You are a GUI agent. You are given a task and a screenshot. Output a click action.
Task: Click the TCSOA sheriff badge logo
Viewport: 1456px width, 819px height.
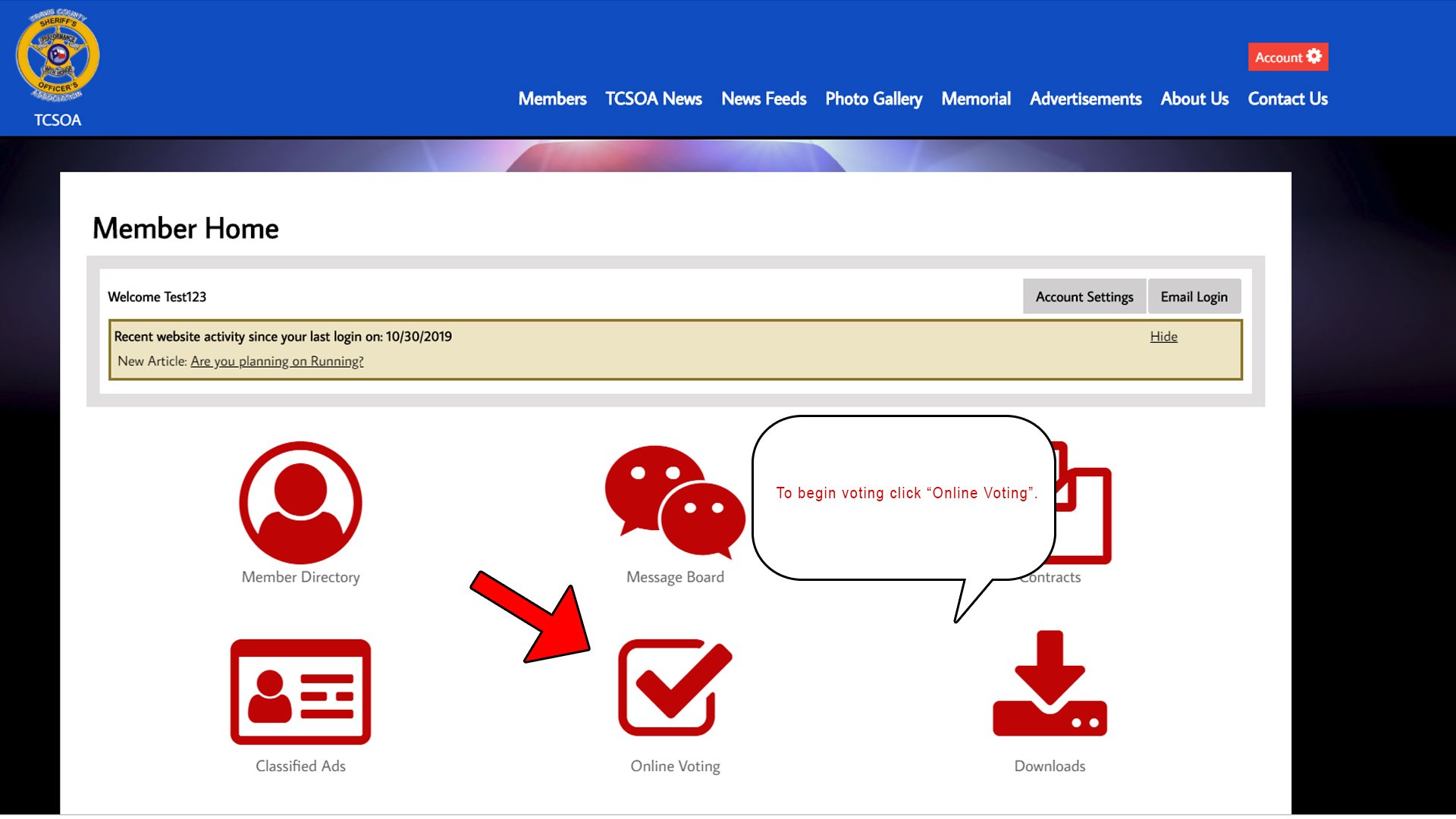coord(58,56)
